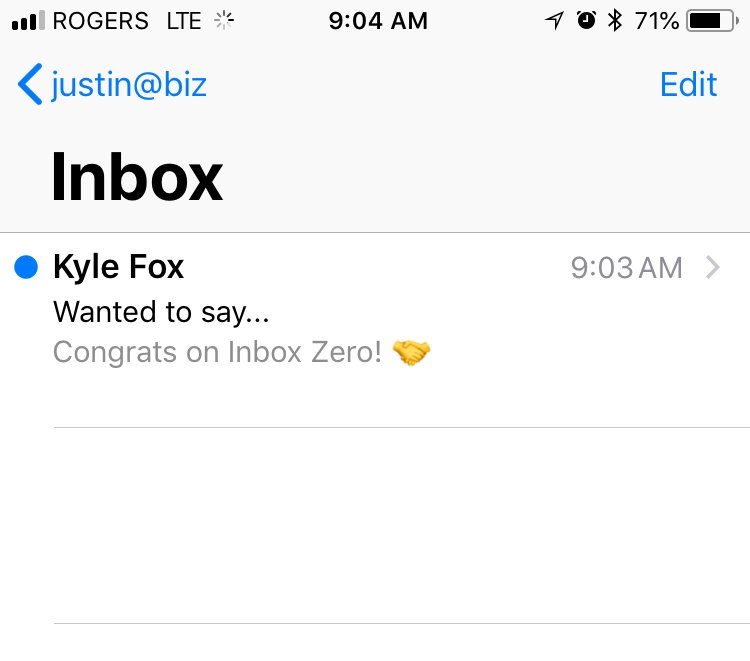The width and height of the screenshot is (750, 661).
Task: Tap the 9:04 AM status bar clock
Action: click(x=377, y=21)
